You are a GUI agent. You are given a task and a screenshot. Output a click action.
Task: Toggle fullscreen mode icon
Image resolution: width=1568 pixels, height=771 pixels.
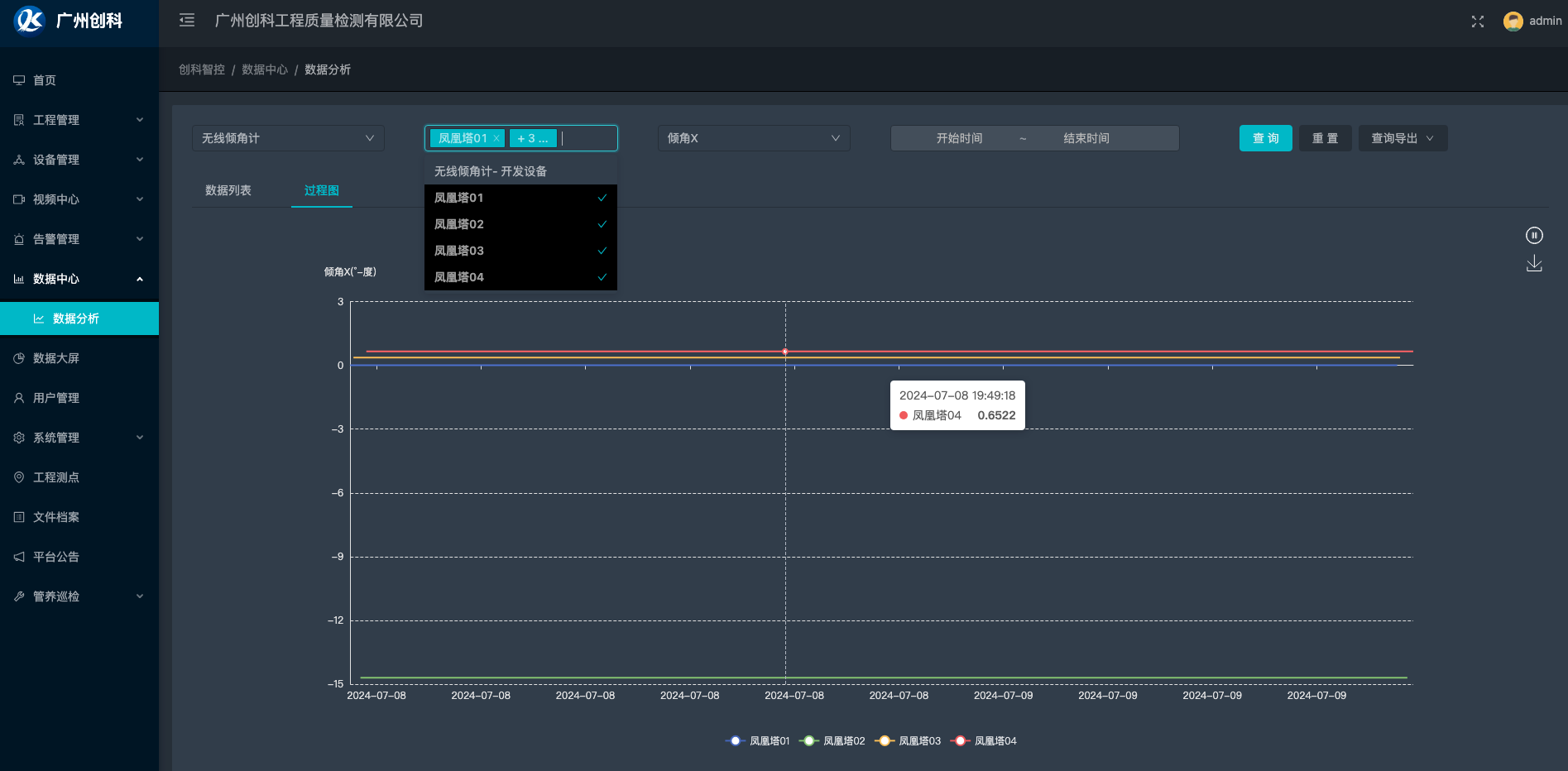click(x=1477, y=22)
